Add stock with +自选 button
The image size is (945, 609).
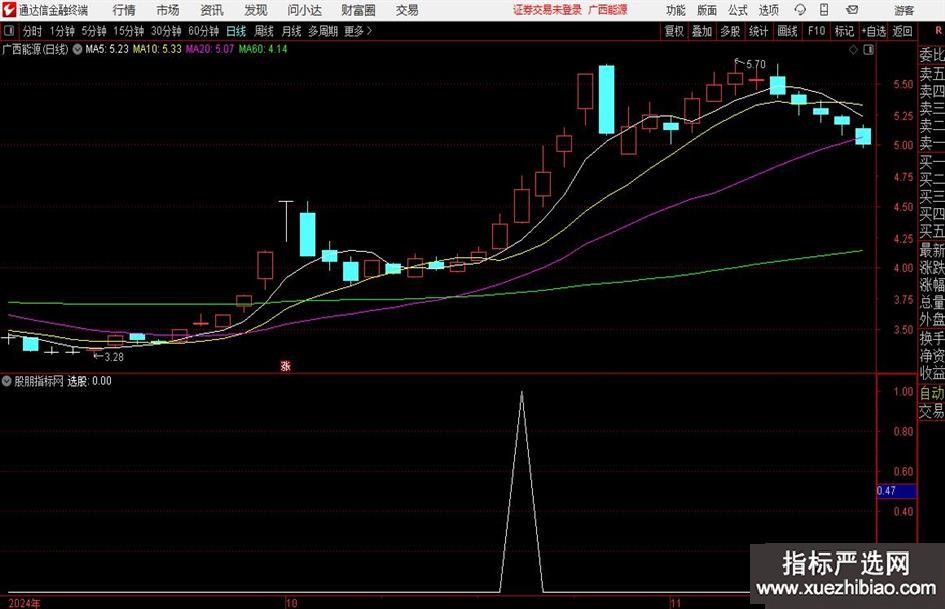coord(874,31)
